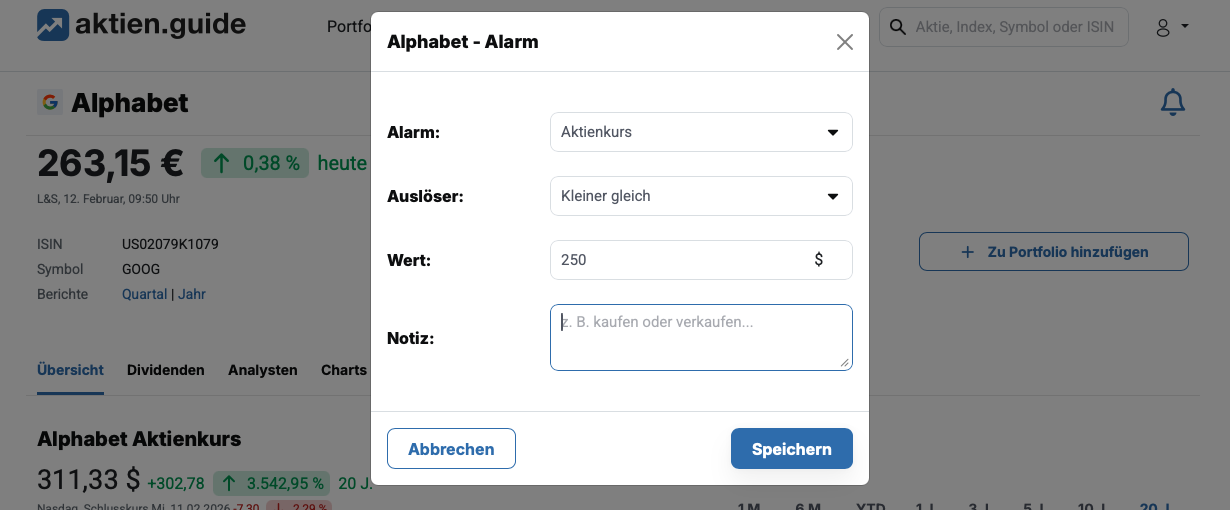Open the Quartal reports link
Image resolution: width=1230 pixels, height=510 pixels.
144,294
